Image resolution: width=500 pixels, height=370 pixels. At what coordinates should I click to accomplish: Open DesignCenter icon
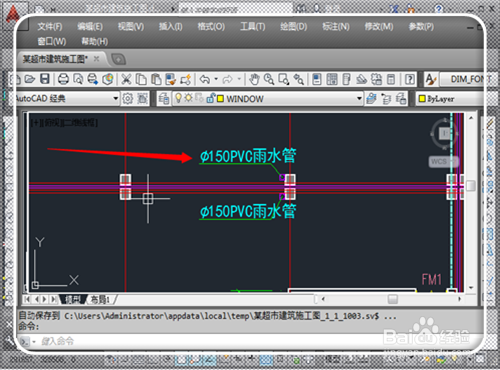click(x=332, y=79)
